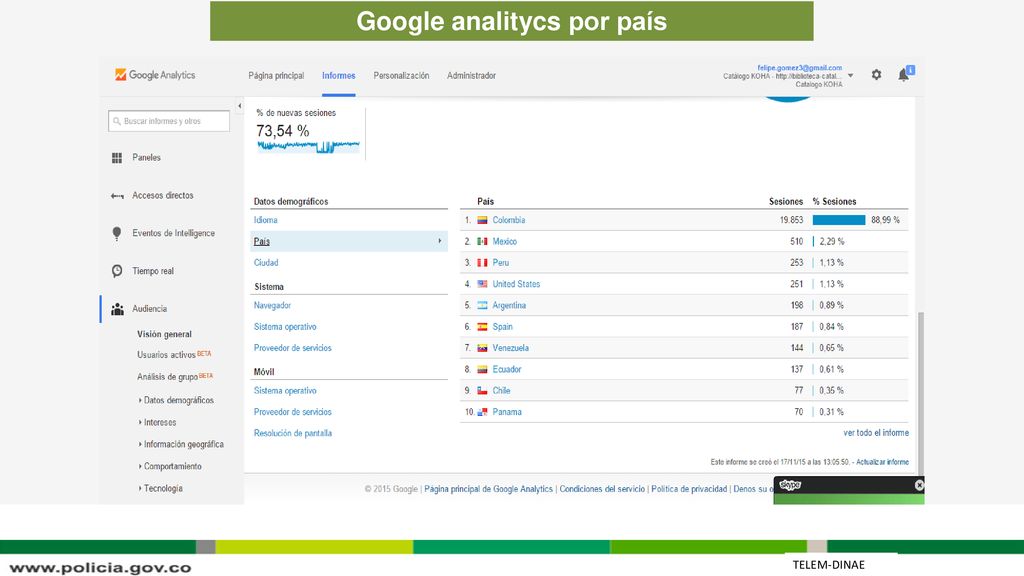
Task: Select Visión general under Audiencia
Action: tap(165, 334)
